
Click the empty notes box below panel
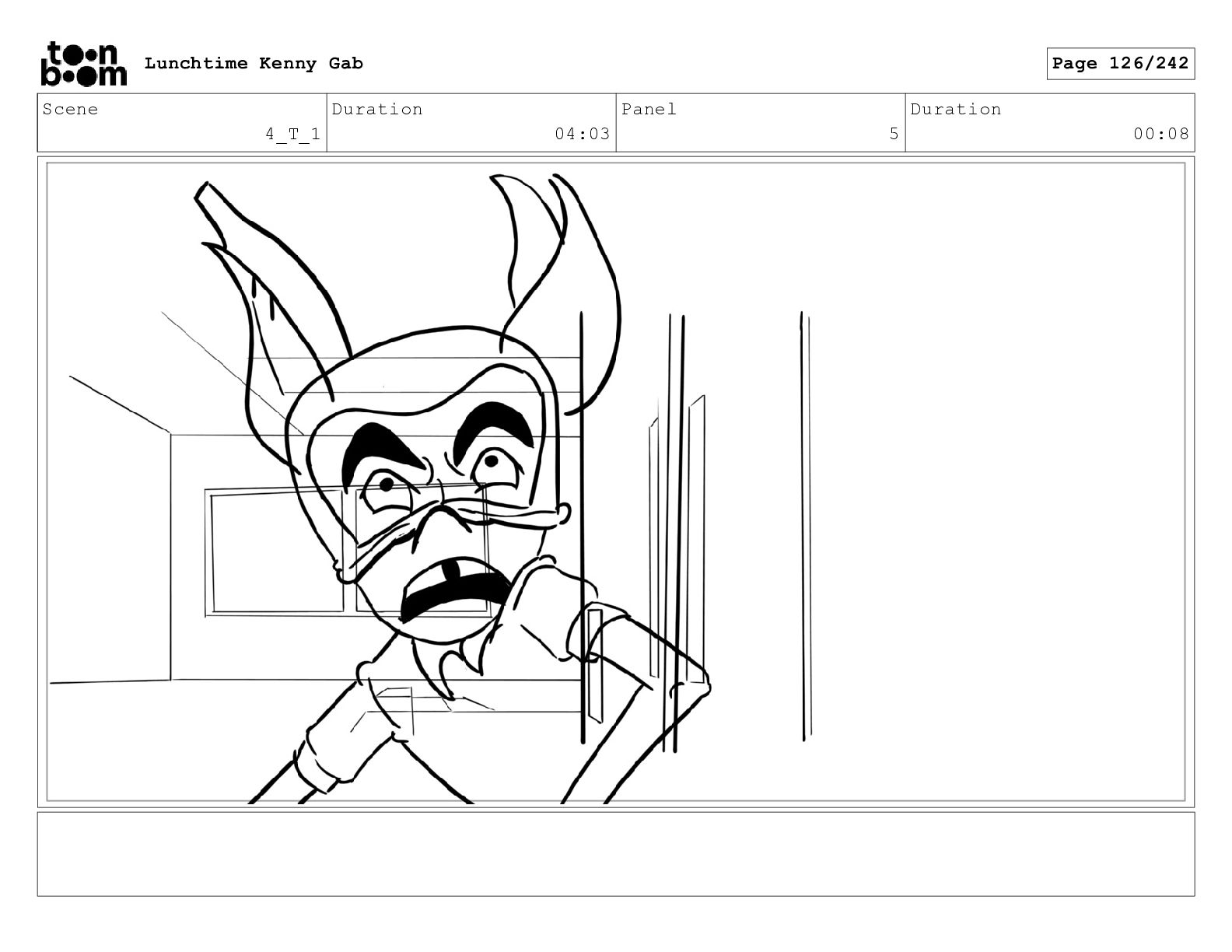click(616, 854)
